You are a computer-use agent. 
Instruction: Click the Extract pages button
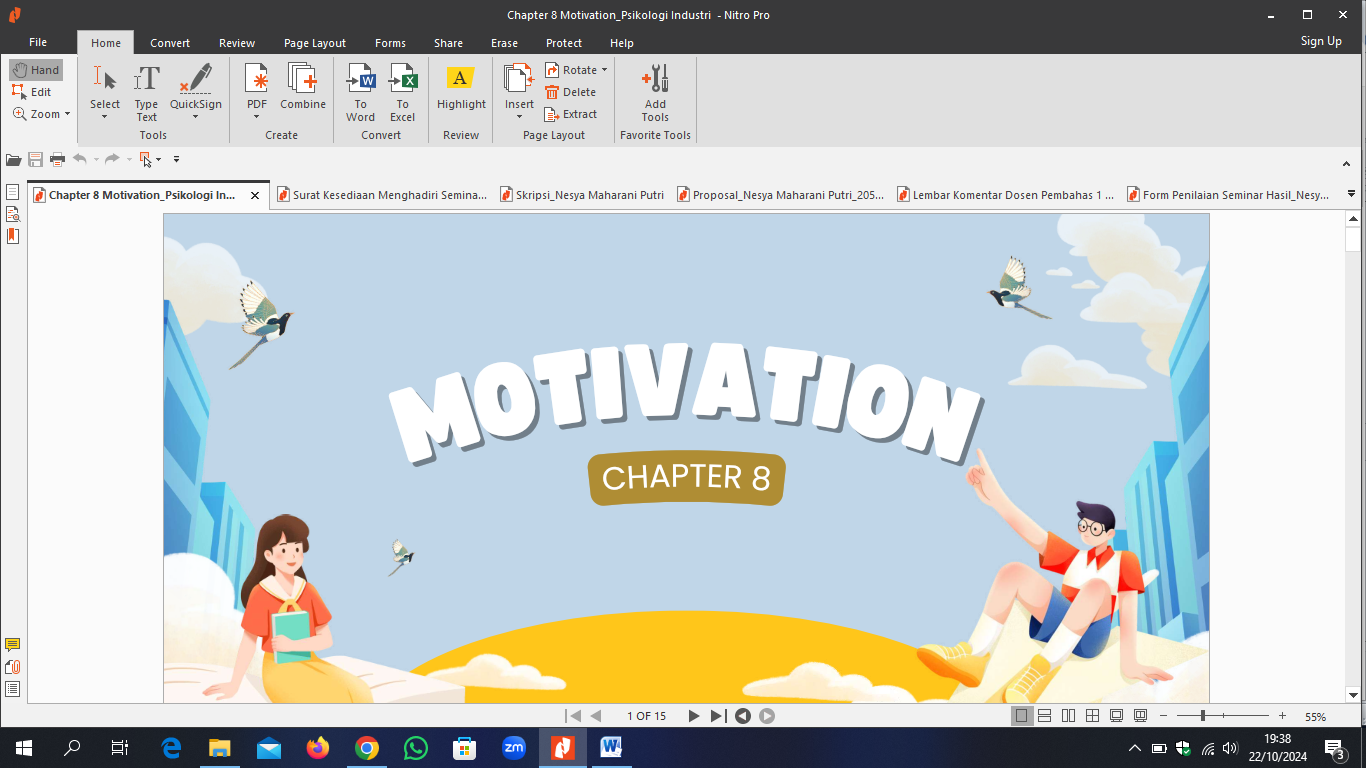pos(571,114)
